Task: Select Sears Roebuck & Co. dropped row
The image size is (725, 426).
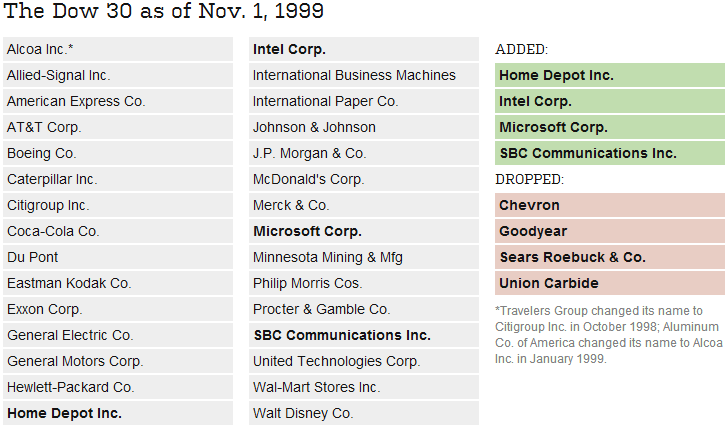Action: [x=610, y=257]
